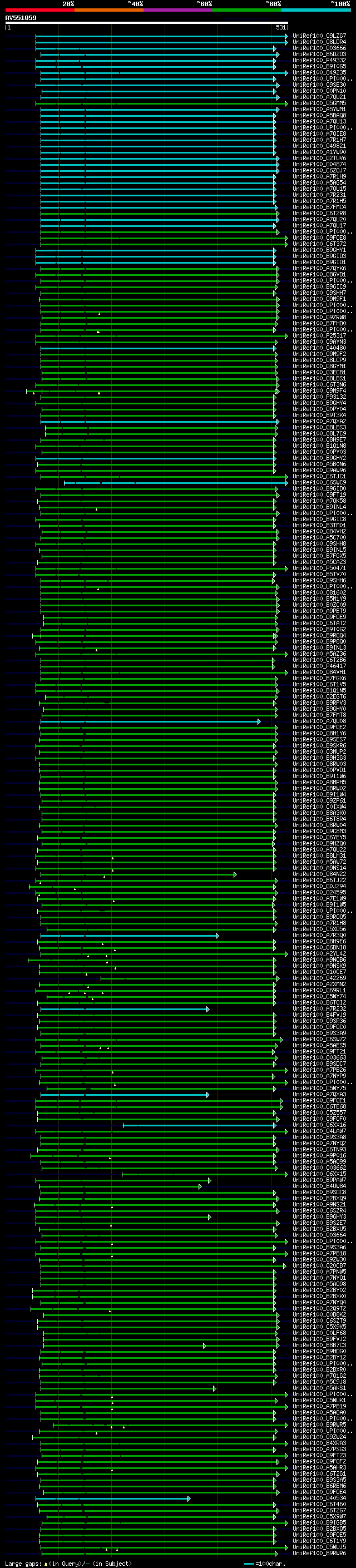Select hit label UniRef100_Q9ZRW8
Image resolution: width=356 pixels, height=1568 pixels.
pyautogui.click(x=319, y=318)
